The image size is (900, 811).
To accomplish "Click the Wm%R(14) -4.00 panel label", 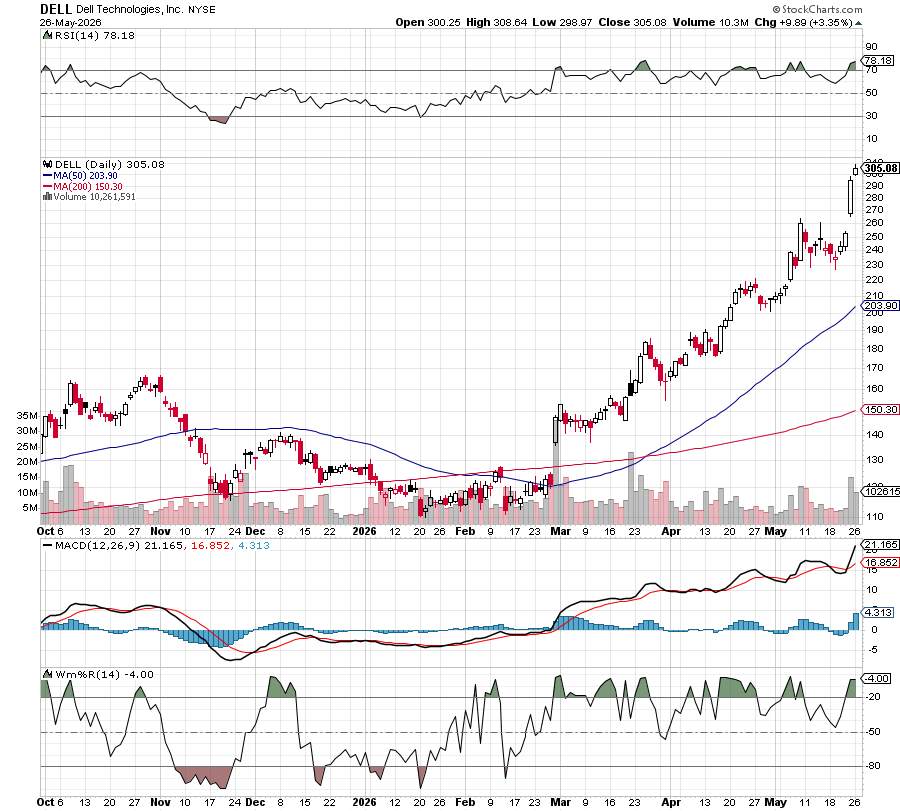I will [x=104, y=674].
